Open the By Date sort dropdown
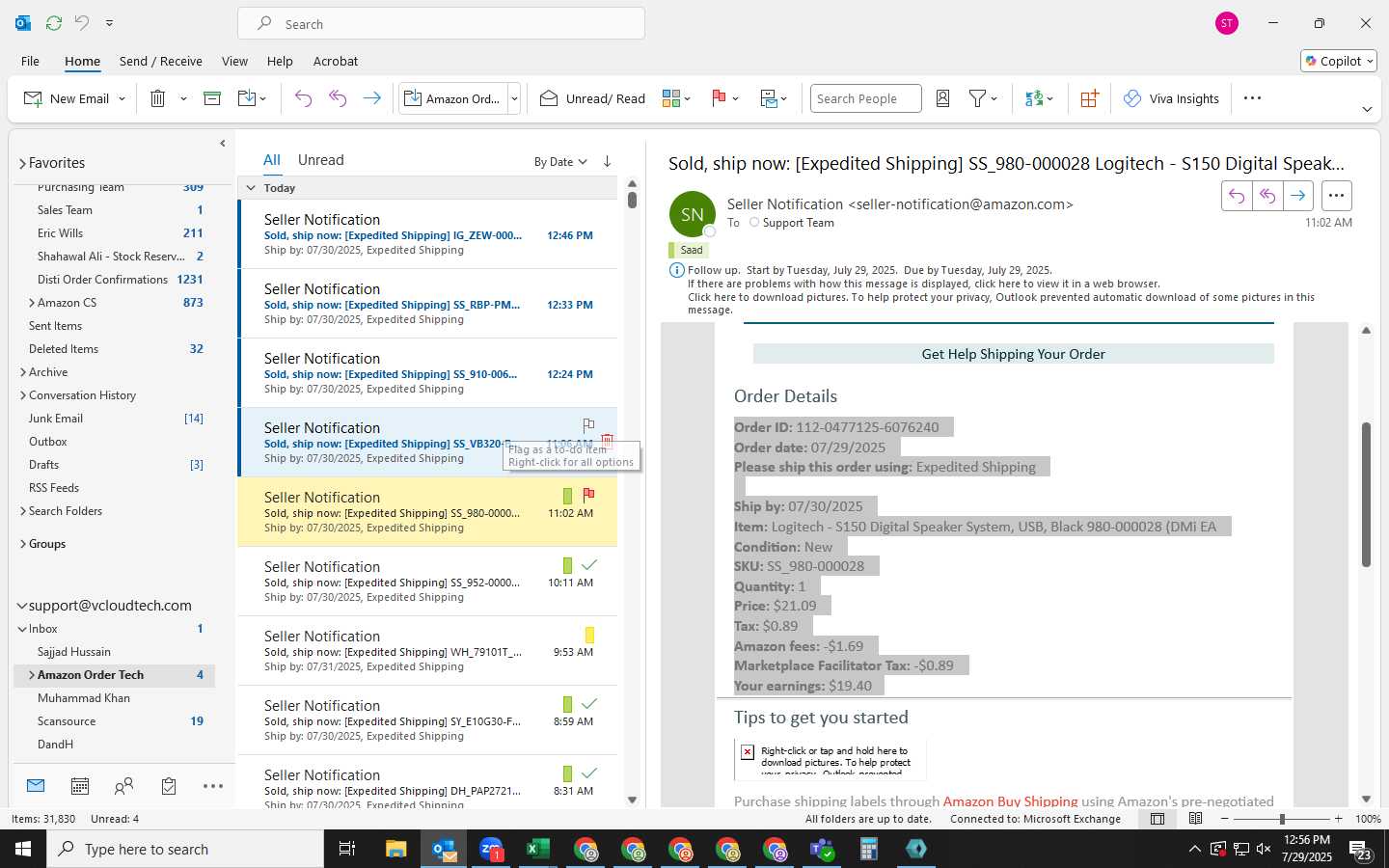This screenshot has height=868, width=1389. [x=560, y=161]
